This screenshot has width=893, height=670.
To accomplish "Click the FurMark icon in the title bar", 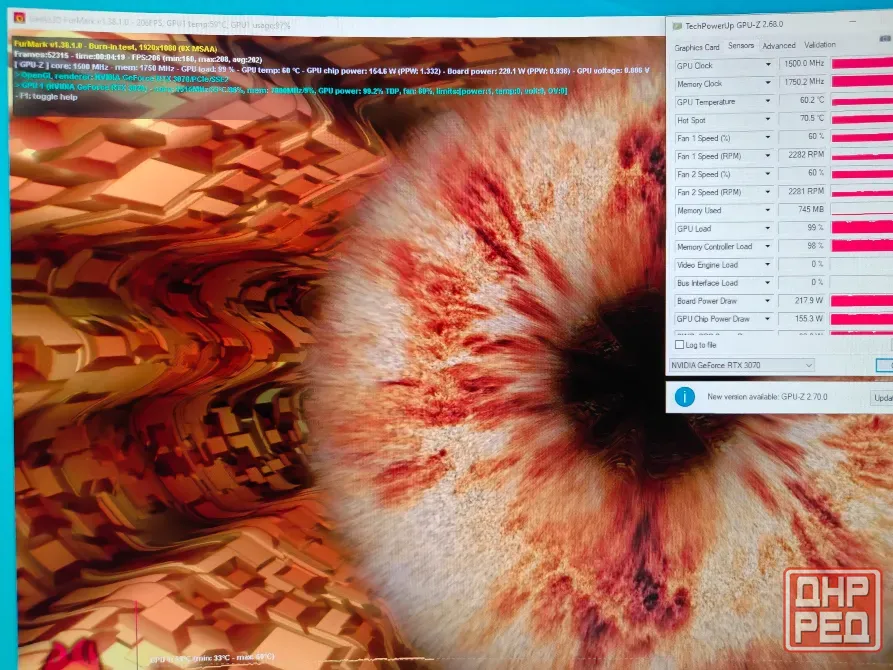I will click(19, 18).
